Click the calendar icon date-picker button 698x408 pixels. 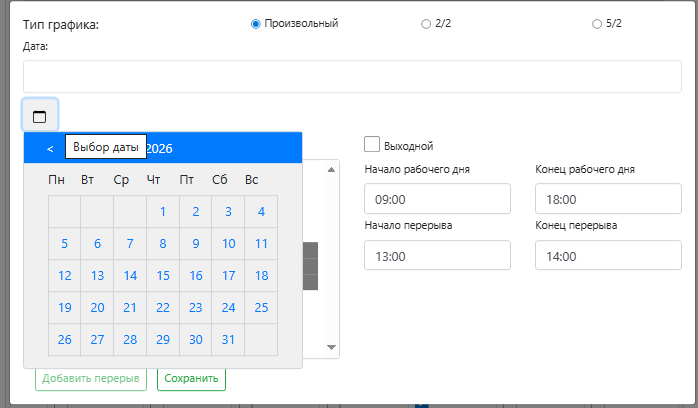pyautogui.click(x=40, y=115)
